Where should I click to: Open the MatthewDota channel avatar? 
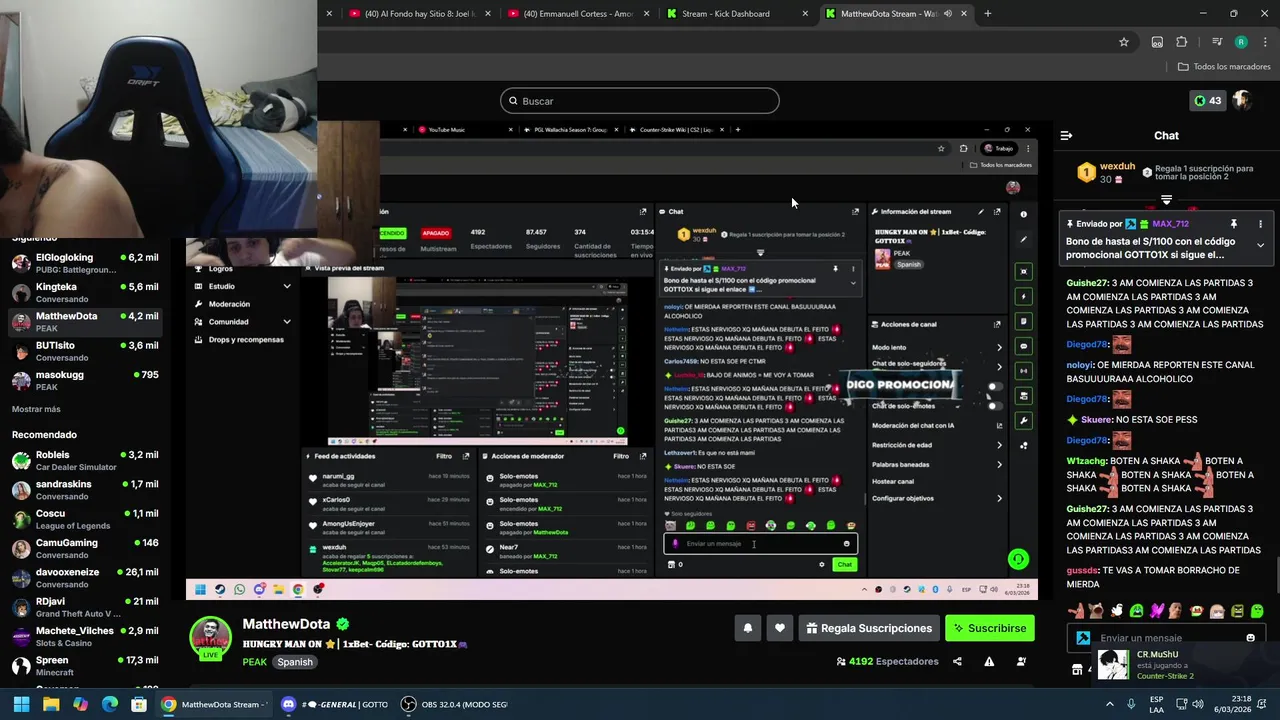(211, 637)
